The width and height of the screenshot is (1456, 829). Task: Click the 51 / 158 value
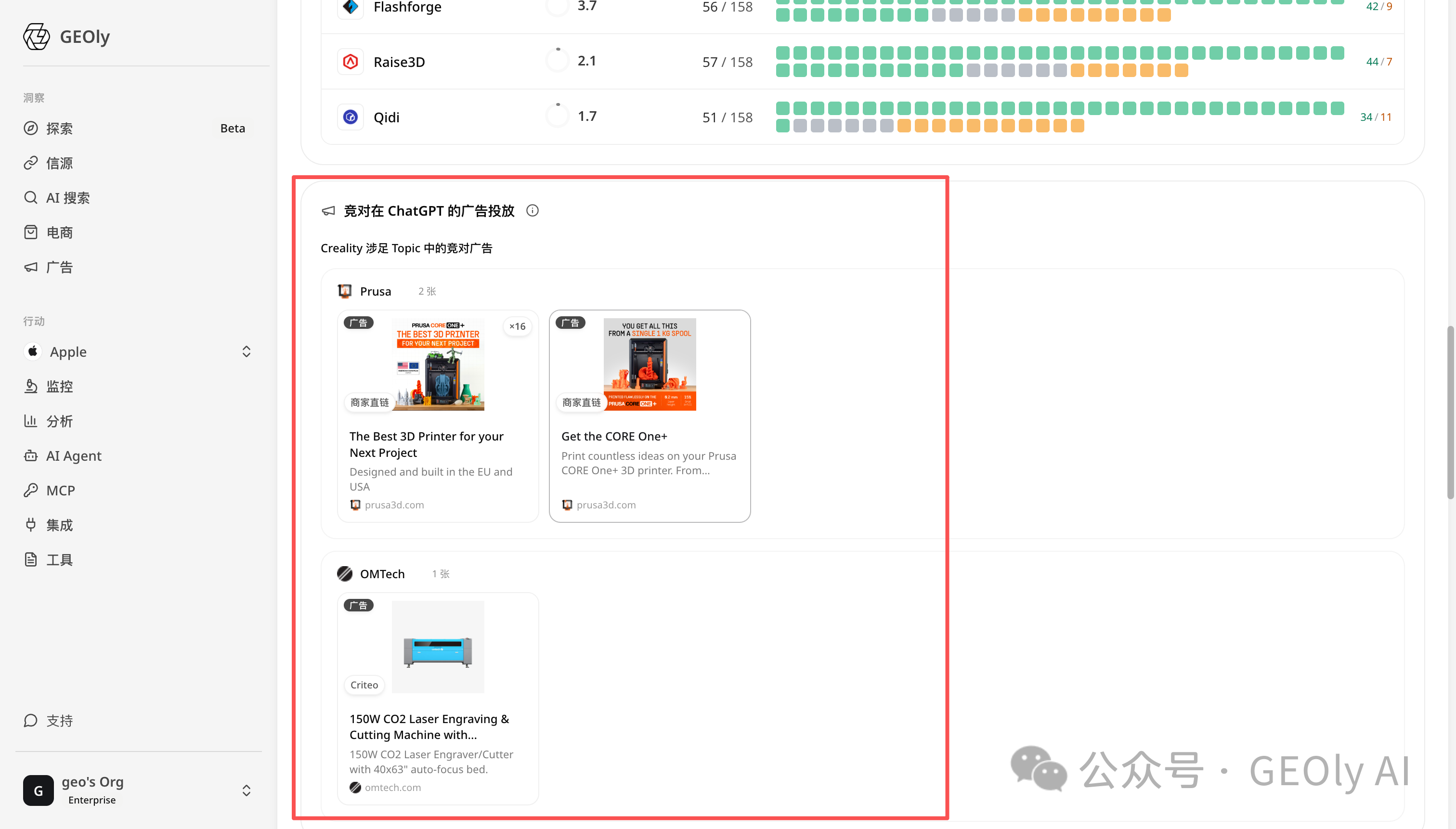pos(727,117)
